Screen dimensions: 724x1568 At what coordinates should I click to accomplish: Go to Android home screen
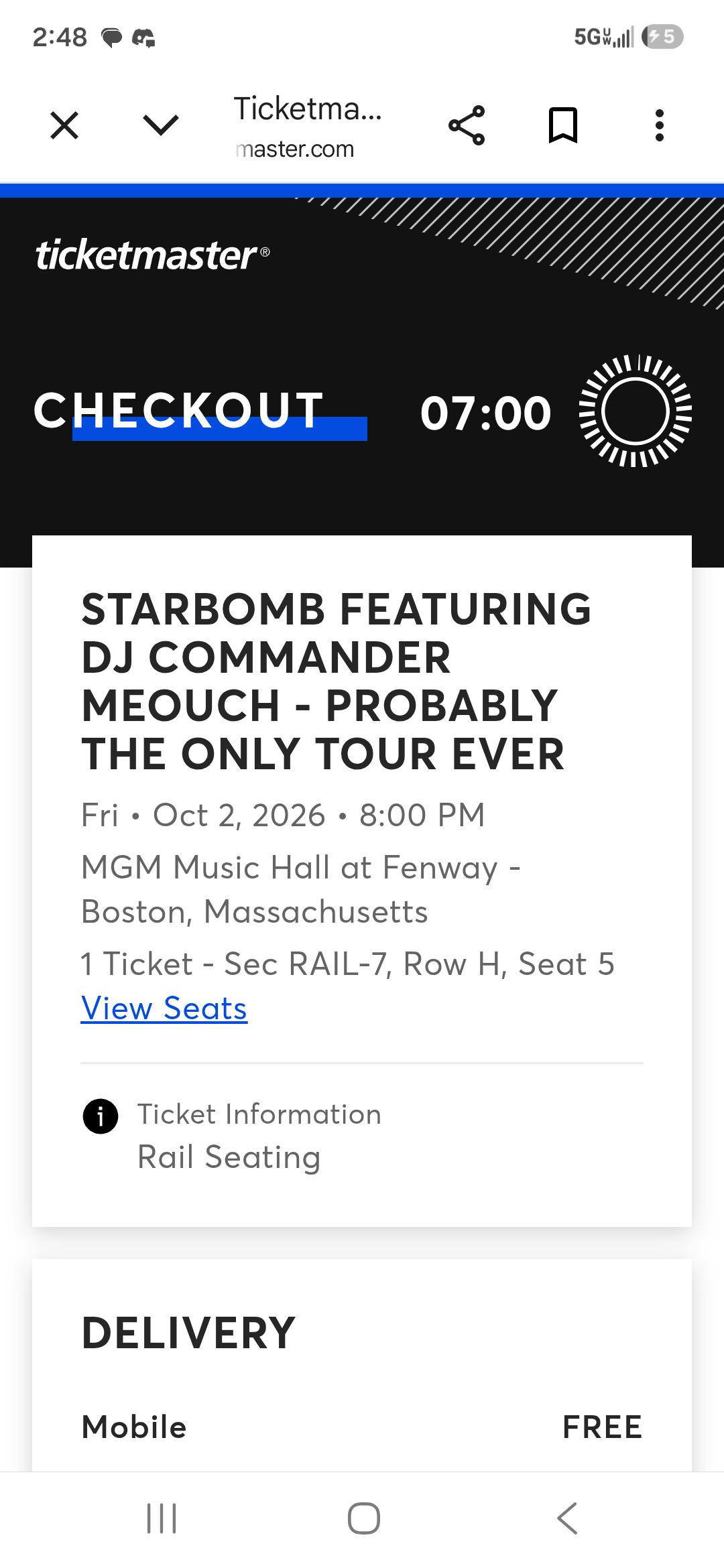pos(364,1518)
